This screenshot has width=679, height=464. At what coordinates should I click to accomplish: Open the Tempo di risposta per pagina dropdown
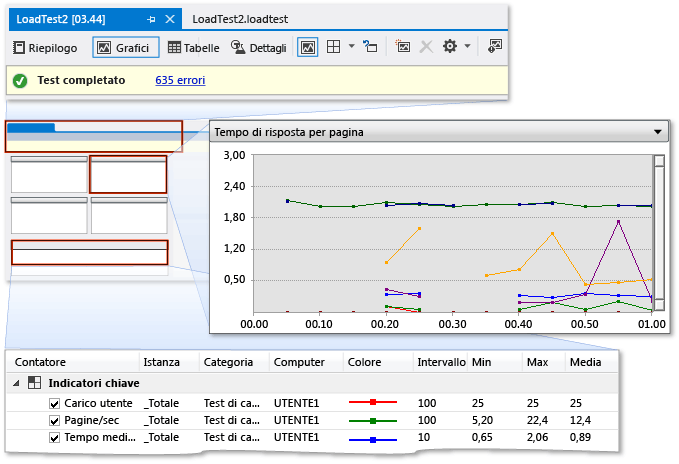657,132
